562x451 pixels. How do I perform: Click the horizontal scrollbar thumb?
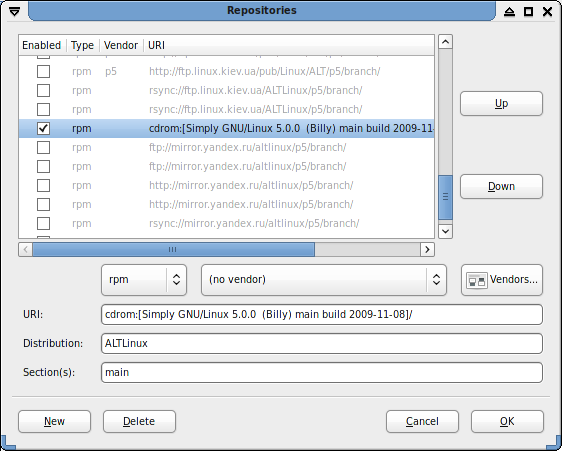pyautogui.click(x=173, y=250)
